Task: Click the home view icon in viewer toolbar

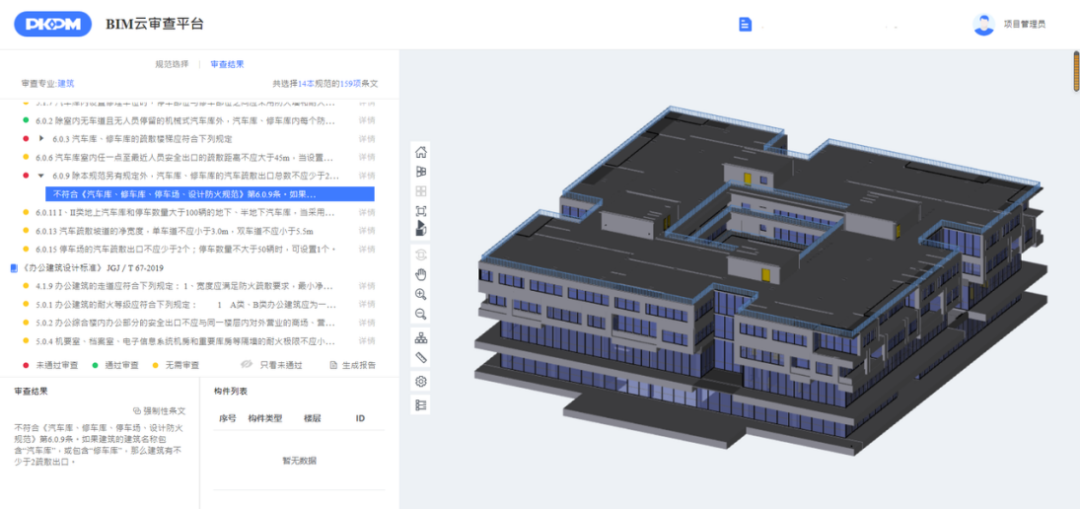Action: coord(421,152)
